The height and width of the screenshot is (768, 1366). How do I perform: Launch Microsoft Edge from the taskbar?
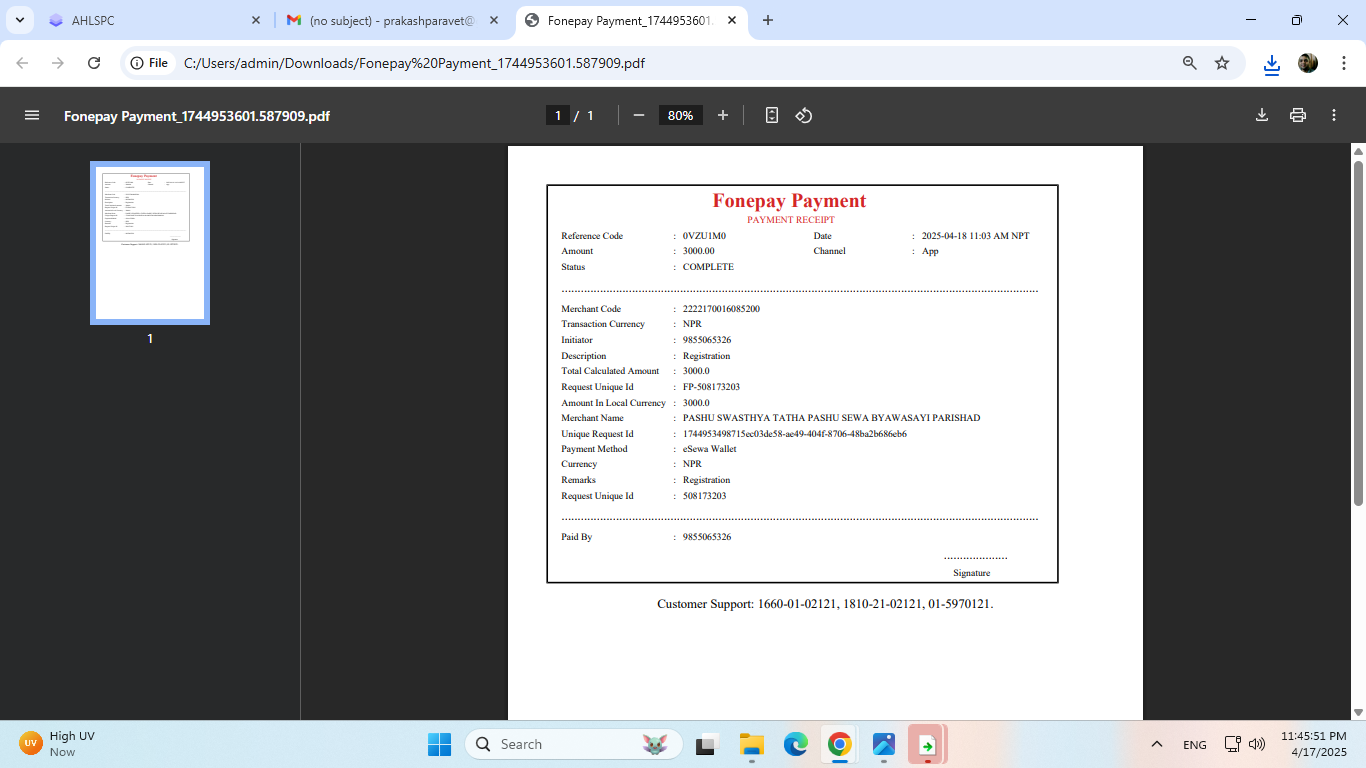(x=795, y=744)
